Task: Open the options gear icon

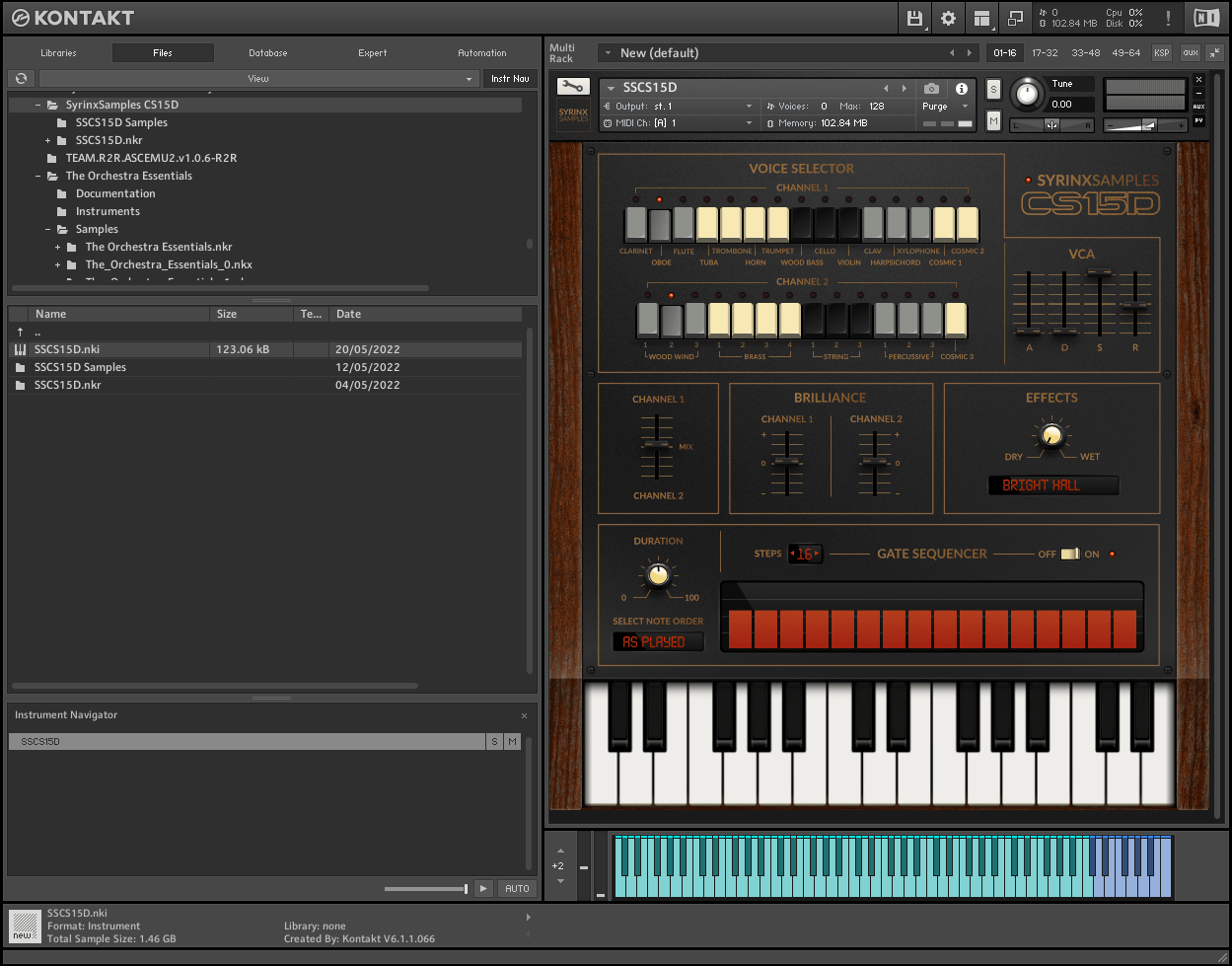Action: click(x=949, y=18)
